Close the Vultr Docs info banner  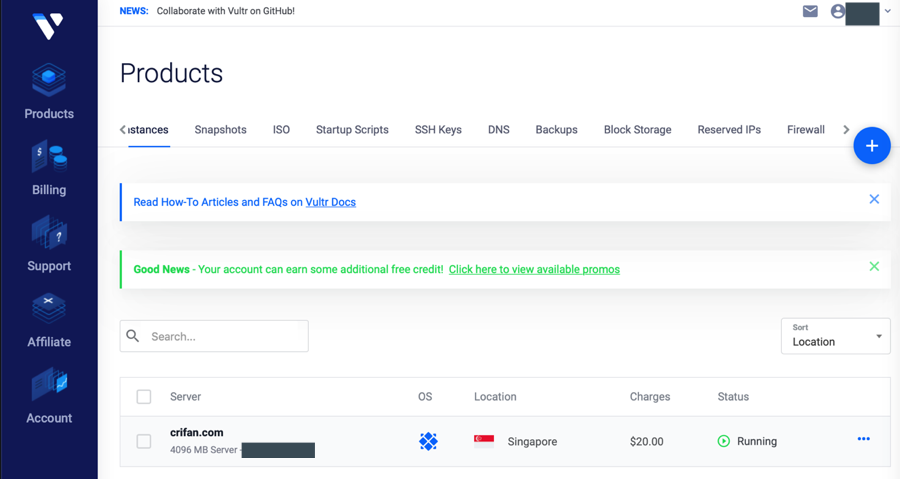pos(874,199)
